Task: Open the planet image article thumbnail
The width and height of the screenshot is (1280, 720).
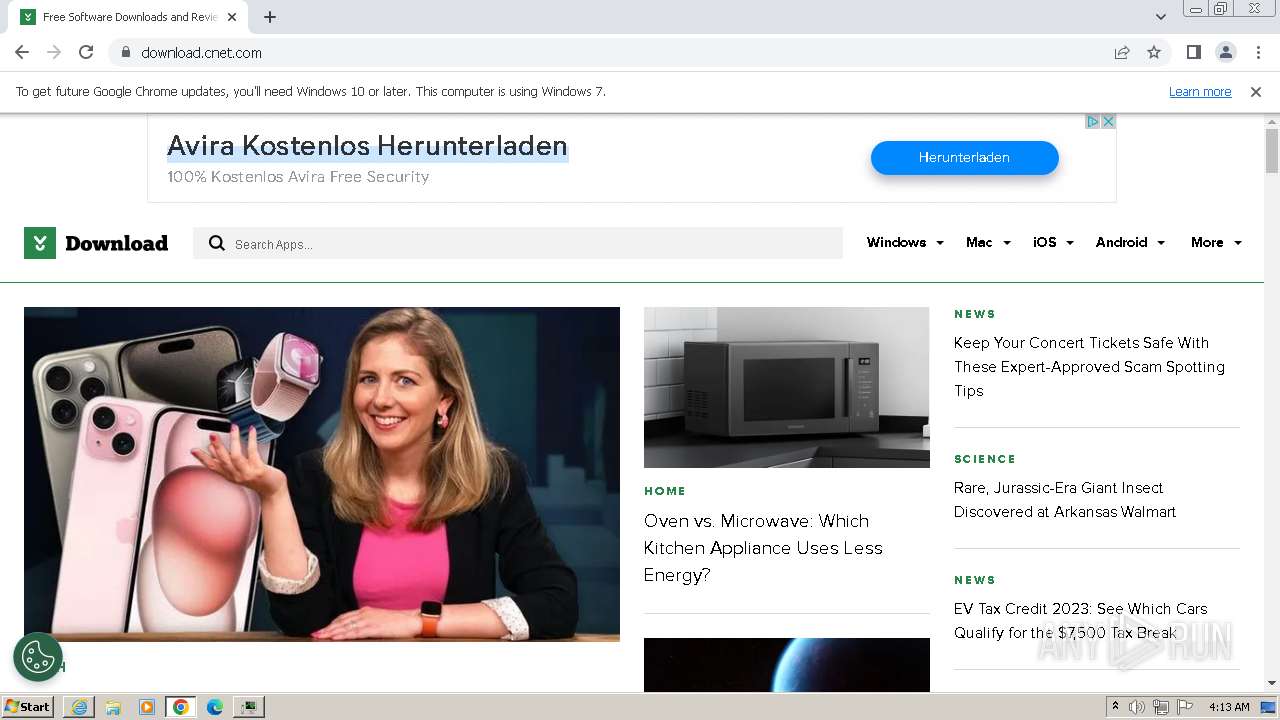Action: coord(787,665)
